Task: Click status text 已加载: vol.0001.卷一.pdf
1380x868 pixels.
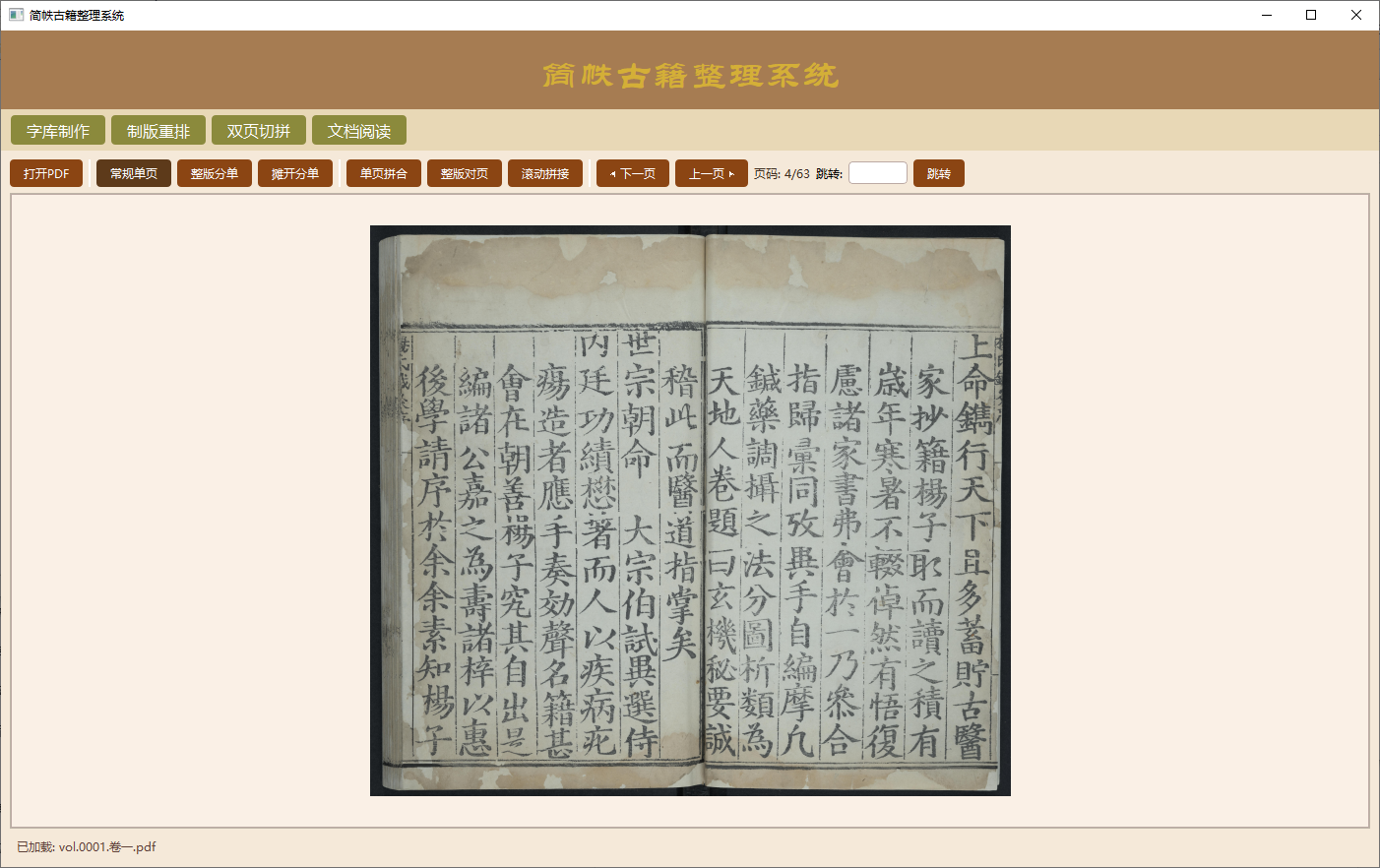Action: [x=87, y=846]
